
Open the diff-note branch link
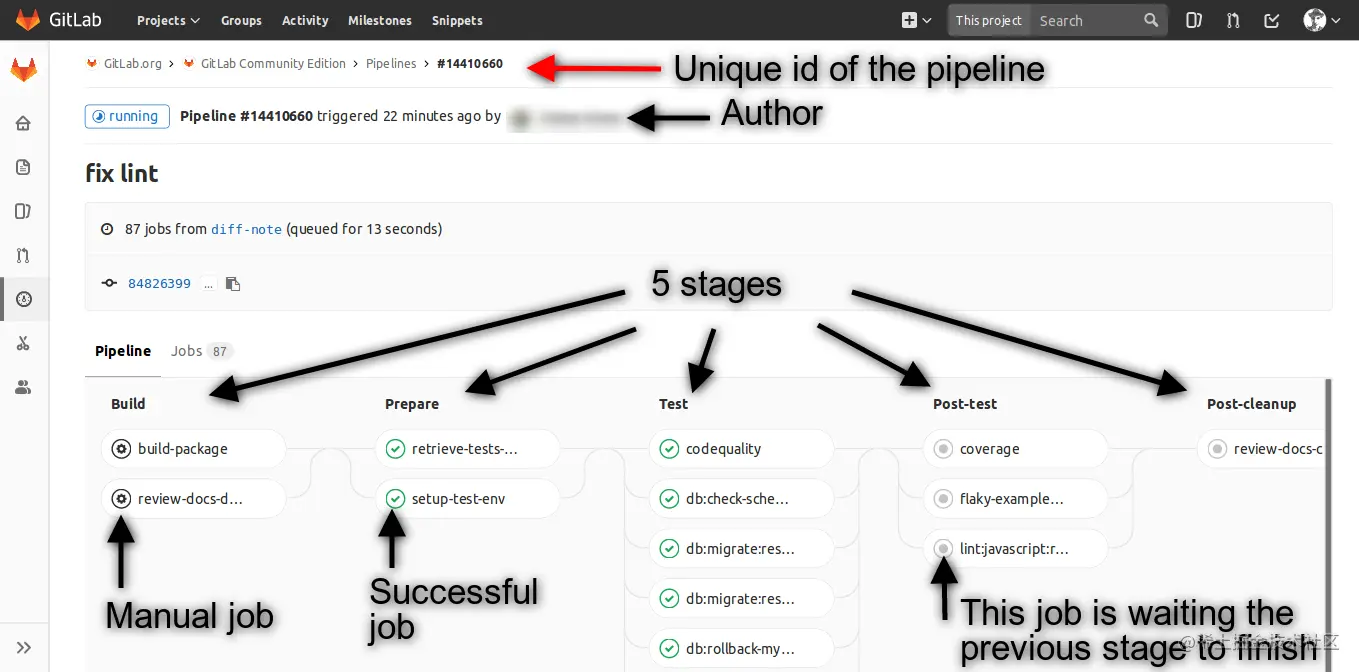(x=246, y=229)
